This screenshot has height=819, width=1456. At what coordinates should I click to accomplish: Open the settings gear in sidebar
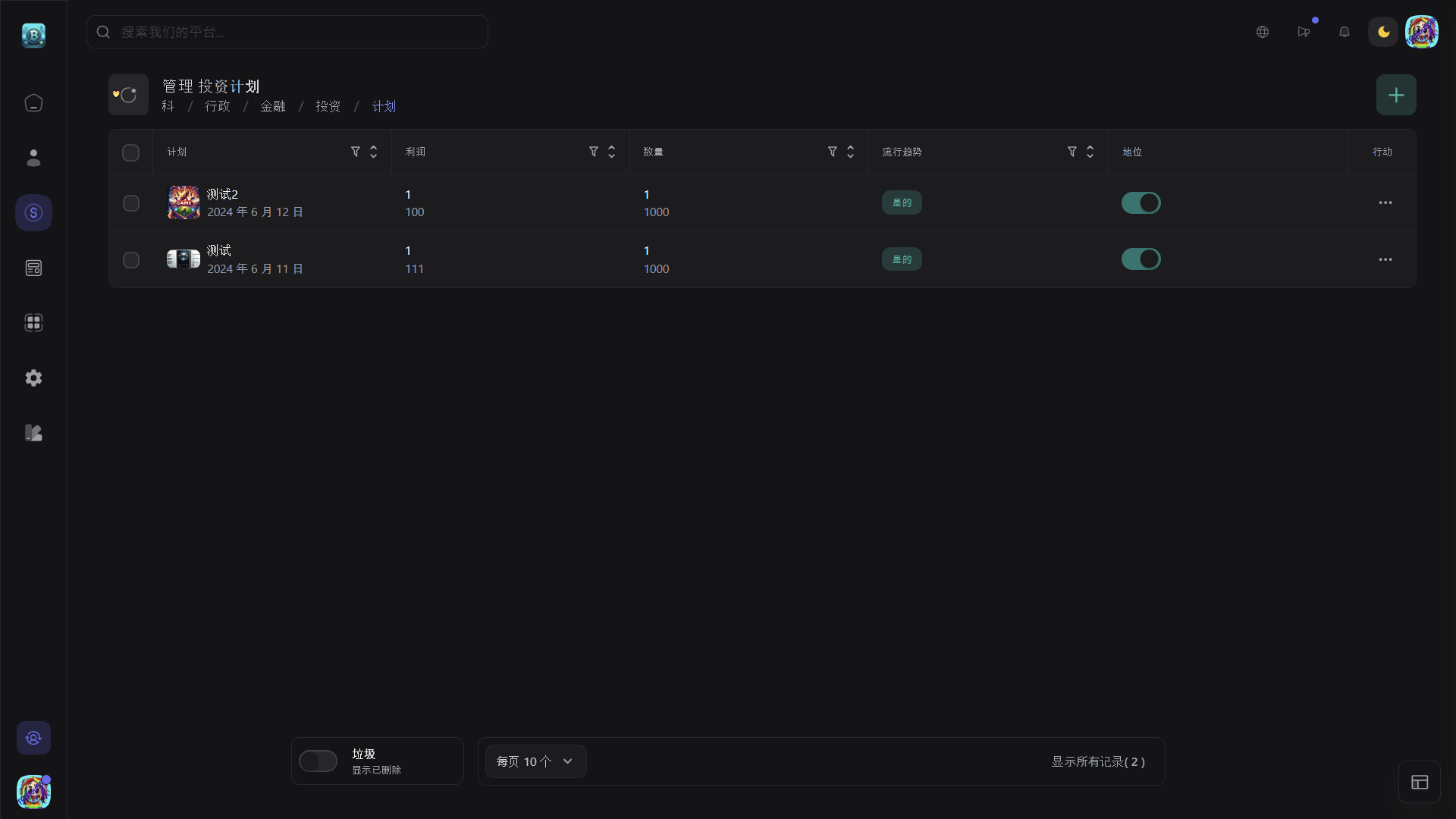pyautogui.click(x=33, y=378)
